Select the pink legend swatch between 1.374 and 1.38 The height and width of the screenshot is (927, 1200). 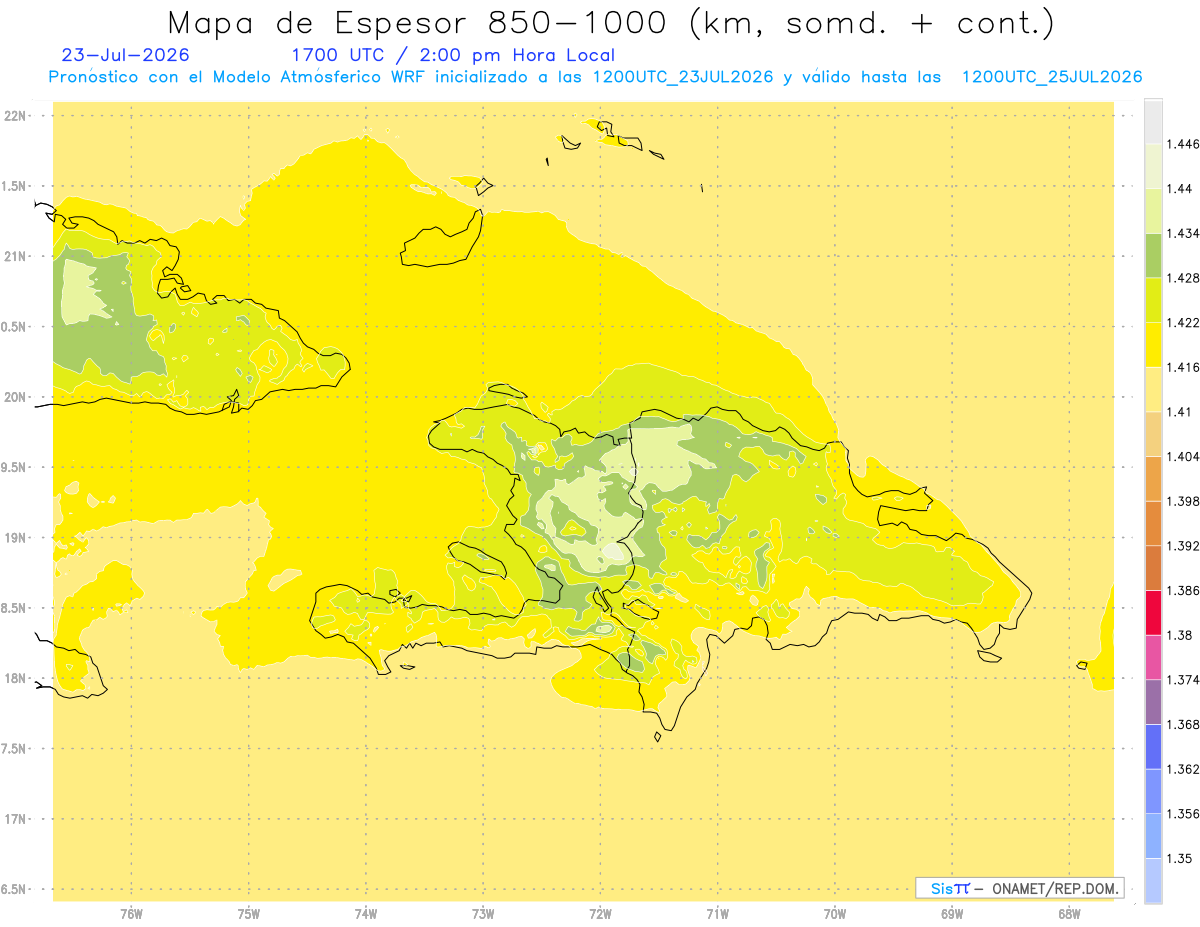pyautogui.click(x=1153, y=657)
